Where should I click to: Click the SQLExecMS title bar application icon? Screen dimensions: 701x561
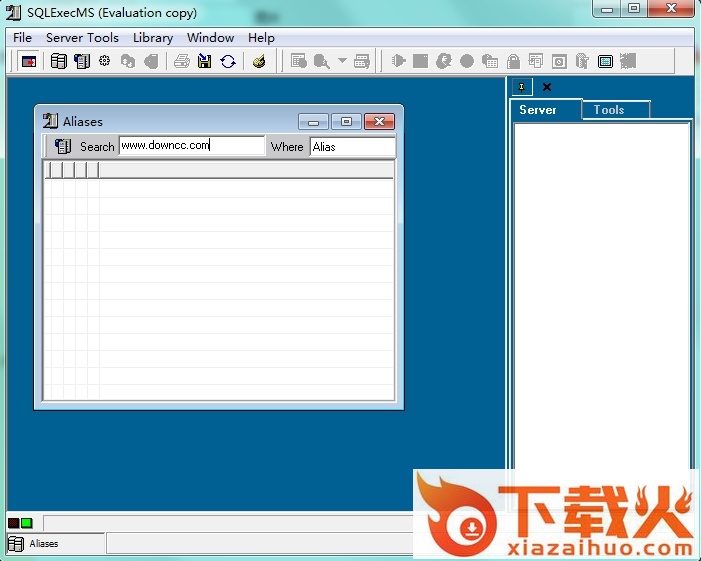[x=13, y=13]
